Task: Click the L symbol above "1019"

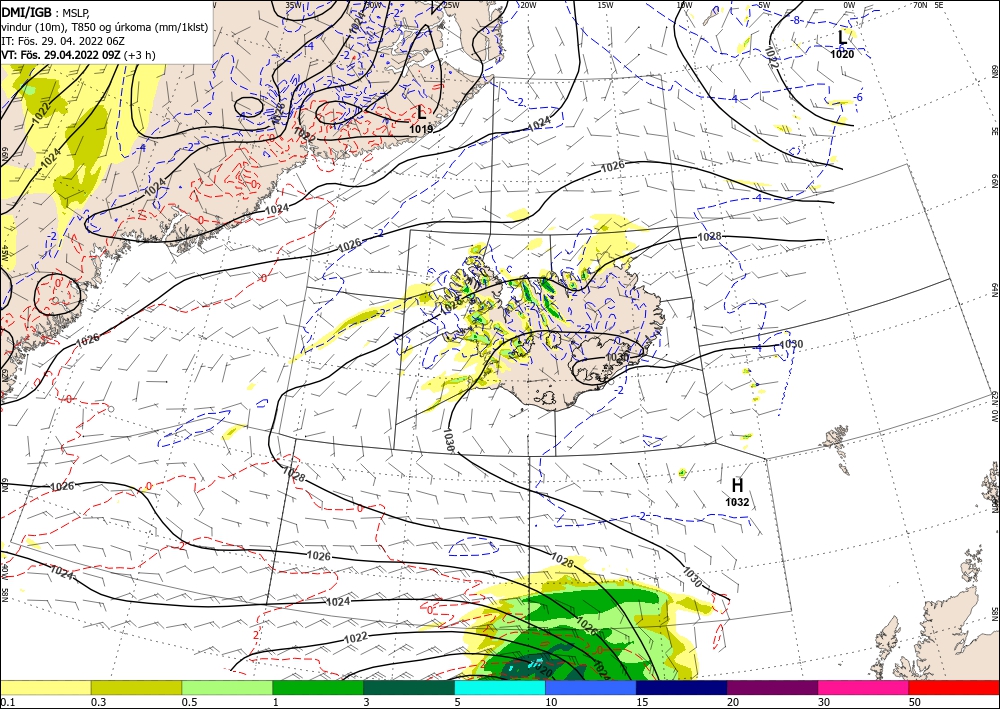Action: coord(422,113)
